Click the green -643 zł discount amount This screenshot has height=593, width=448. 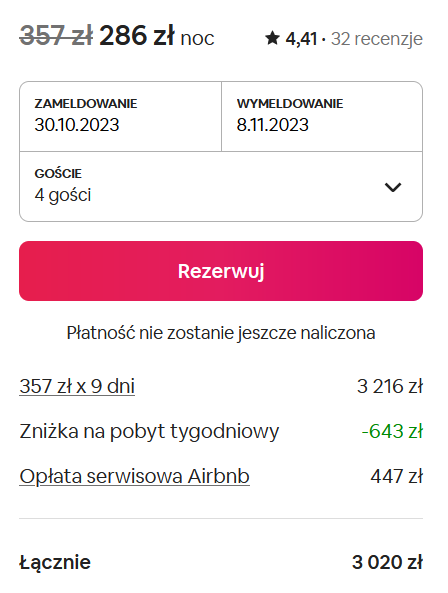point(392,431)
